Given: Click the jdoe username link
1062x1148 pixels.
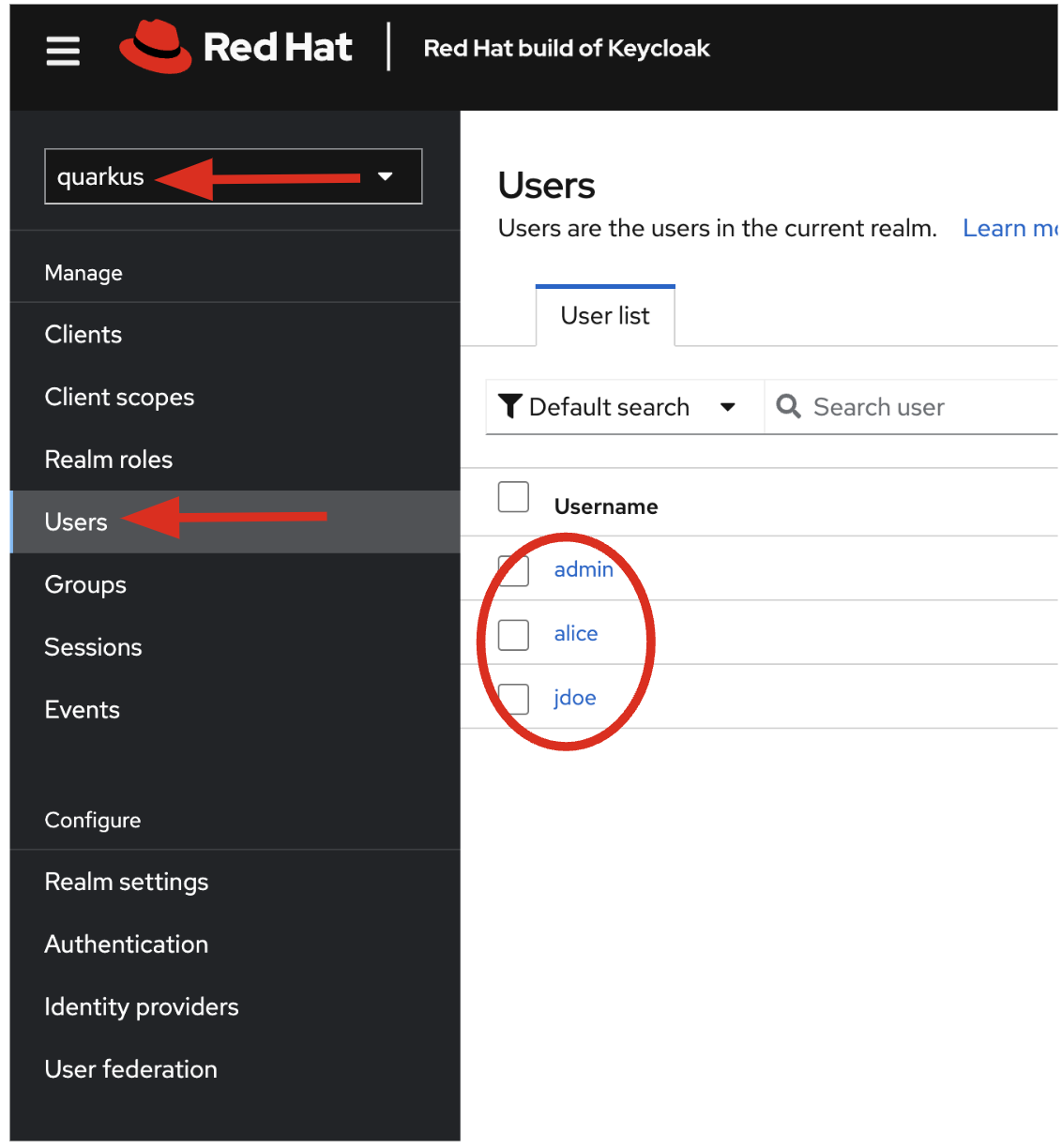Looking at the screenshot, I should point(574,698).
